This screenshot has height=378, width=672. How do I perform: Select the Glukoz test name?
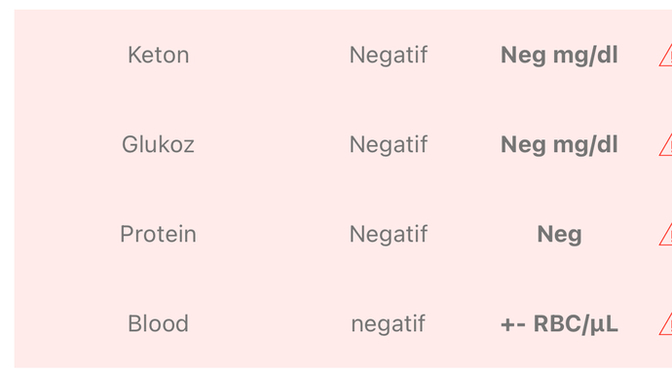(158, 144)
